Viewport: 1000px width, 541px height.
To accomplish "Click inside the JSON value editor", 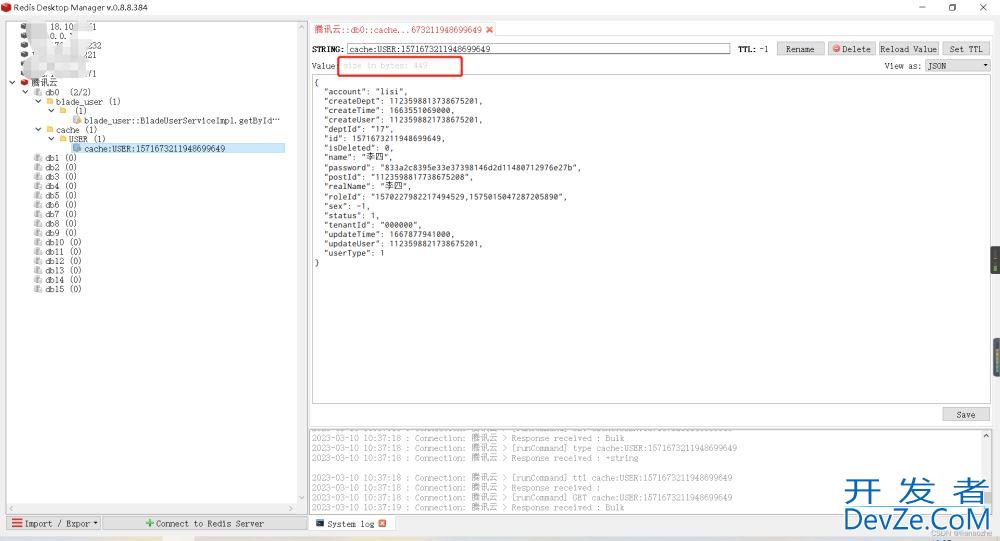I will [651, 239].
